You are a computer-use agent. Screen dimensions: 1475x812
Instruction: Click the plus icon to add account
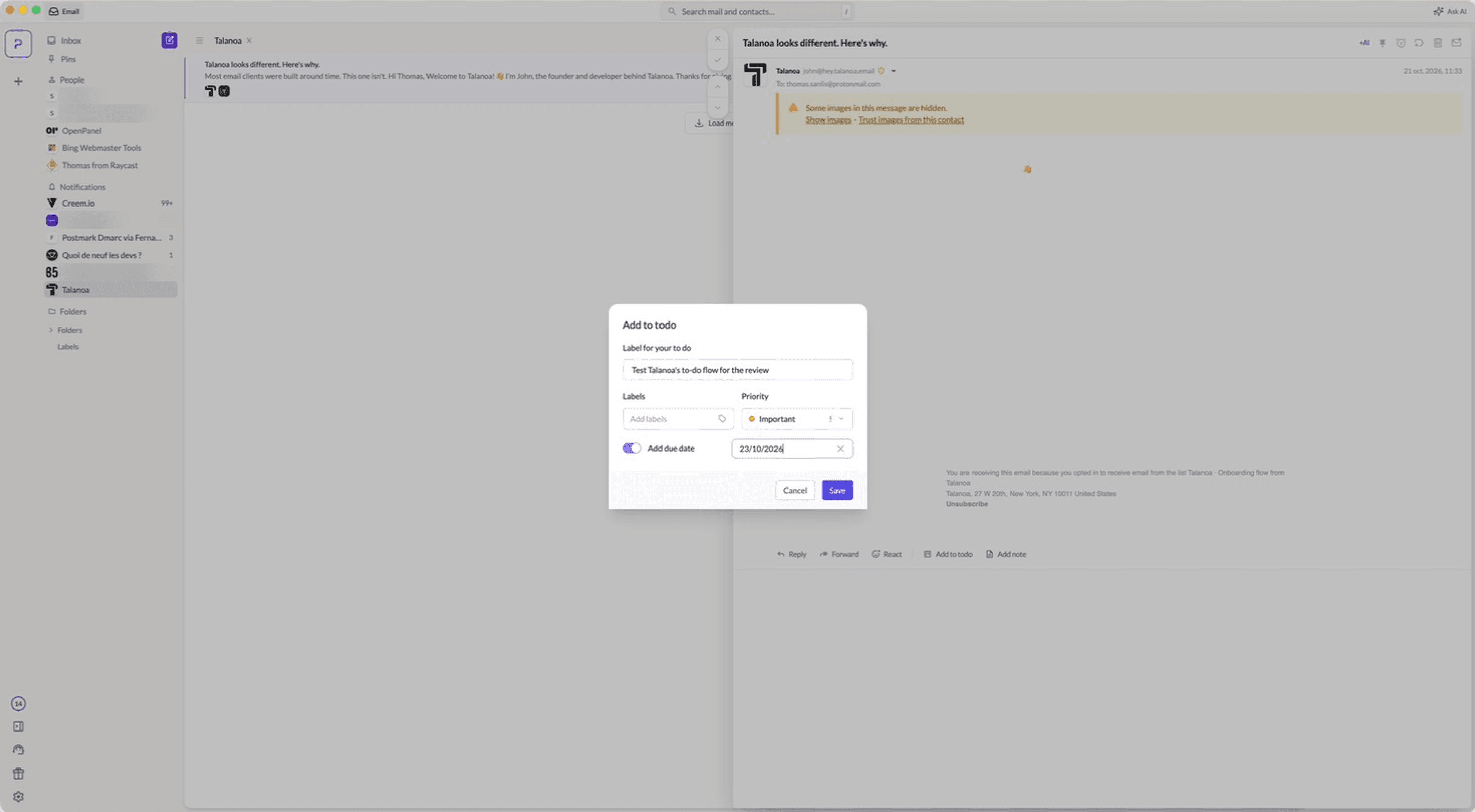pos(18,82)
